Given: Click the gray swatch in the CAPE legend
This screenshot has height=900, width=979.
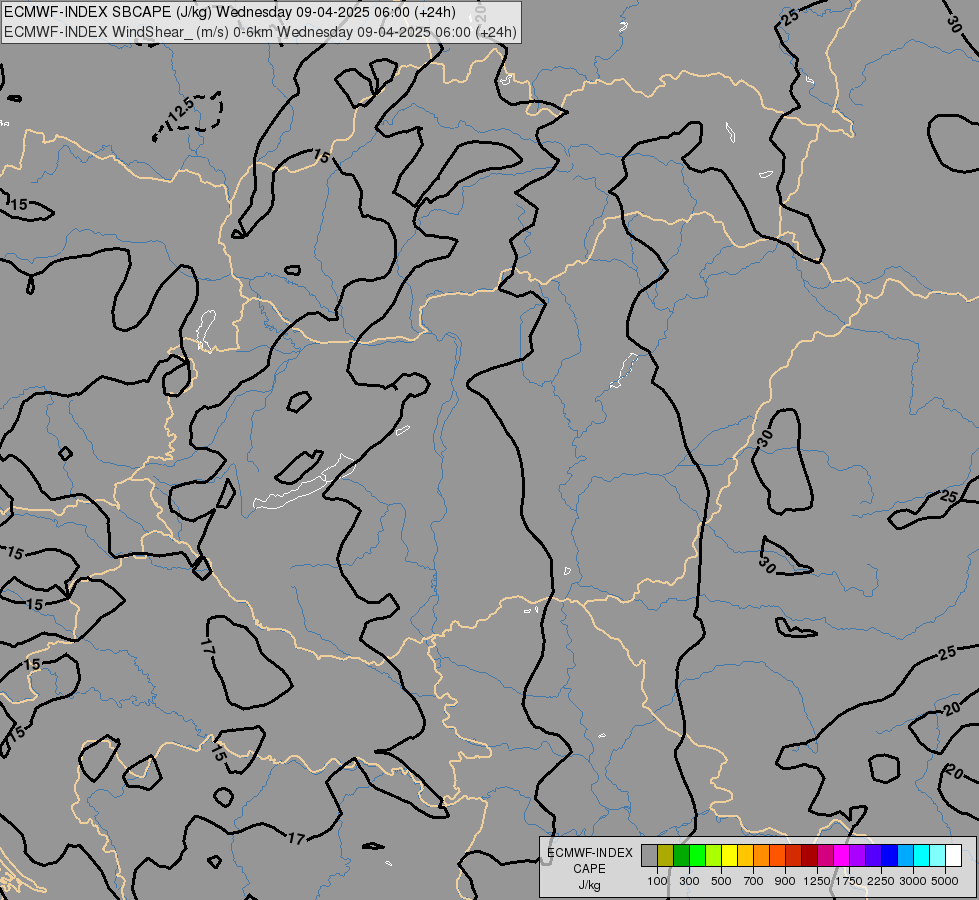Looking at the screenshot, I should click(x=649, y=856).
